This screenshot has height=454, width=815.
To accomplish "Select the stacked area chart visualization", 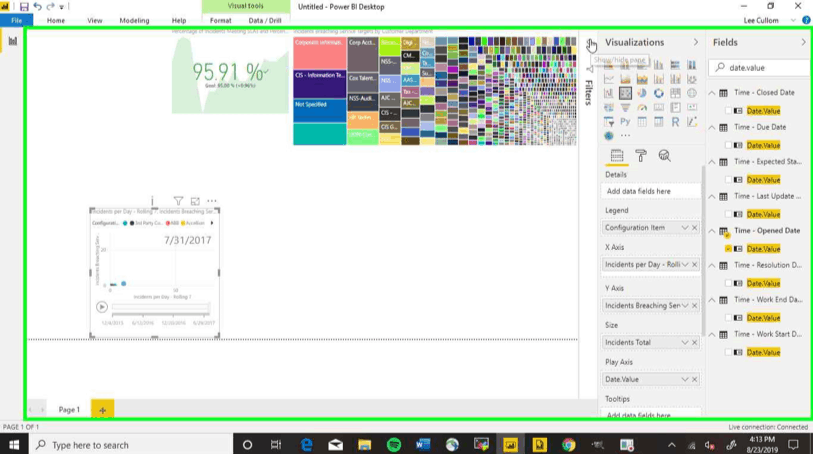I will point(642,79).
